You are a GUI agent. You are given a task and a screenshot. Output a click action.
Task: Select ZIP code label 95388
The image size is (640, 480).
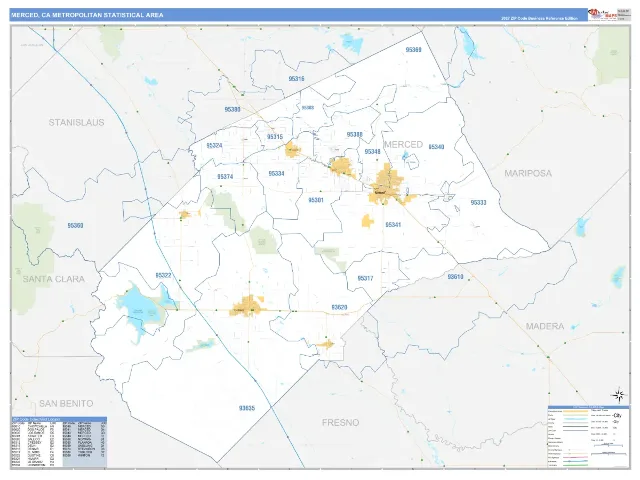(354, 134)
